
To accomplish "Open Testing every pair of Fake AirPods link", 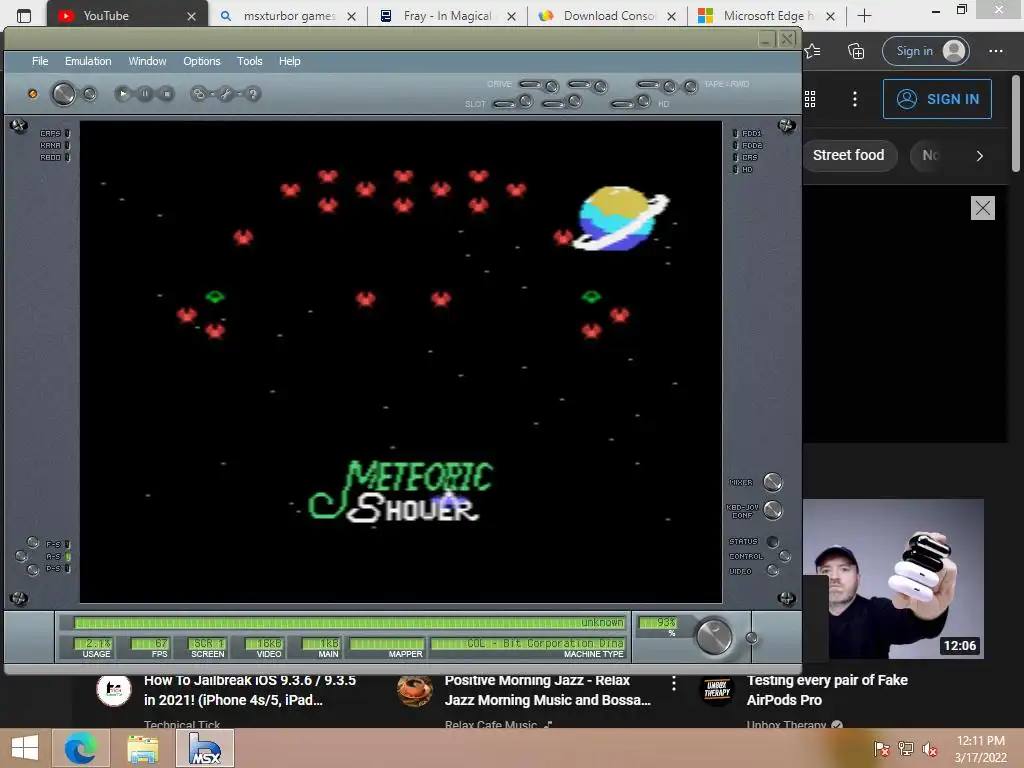I will coord(827,690).
